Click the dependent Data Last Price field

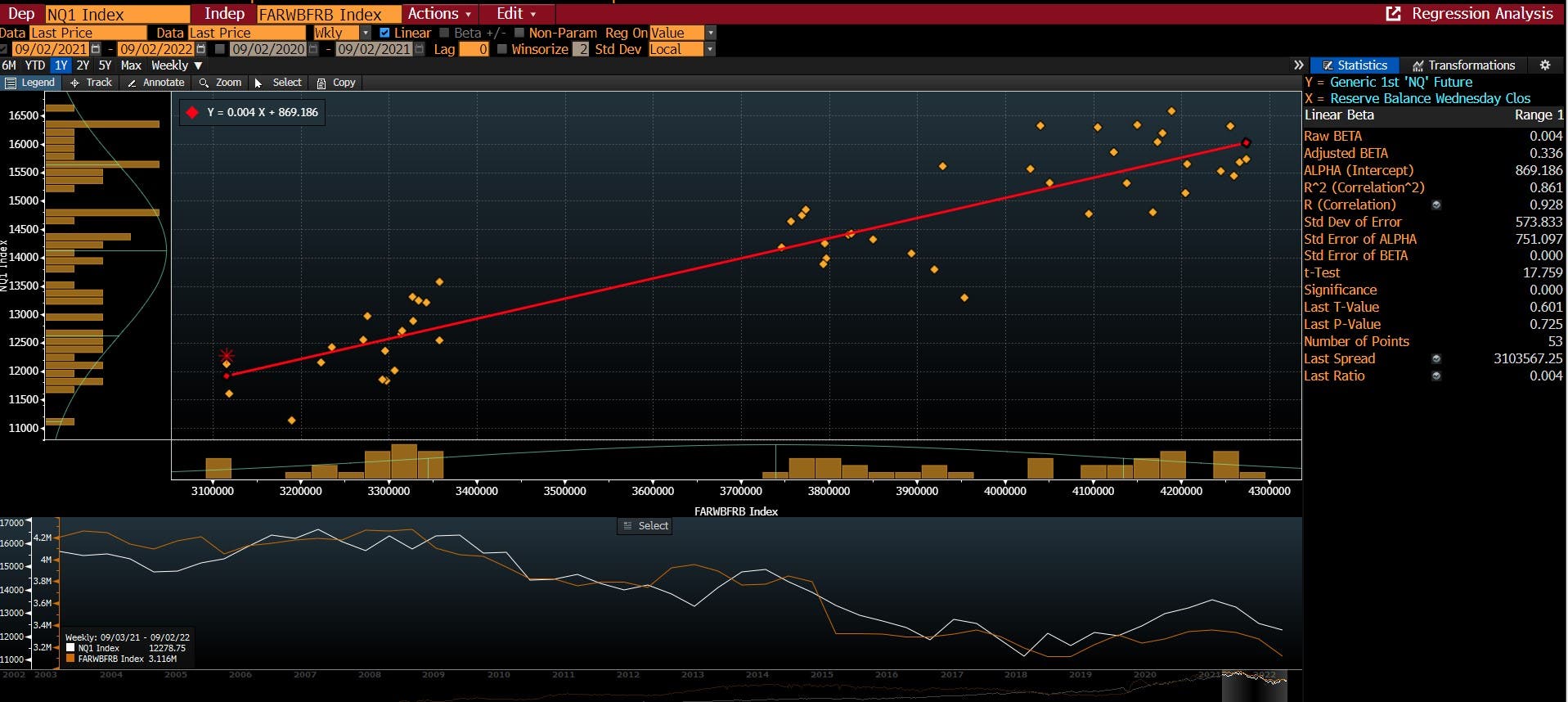click(x=88, y=33)
